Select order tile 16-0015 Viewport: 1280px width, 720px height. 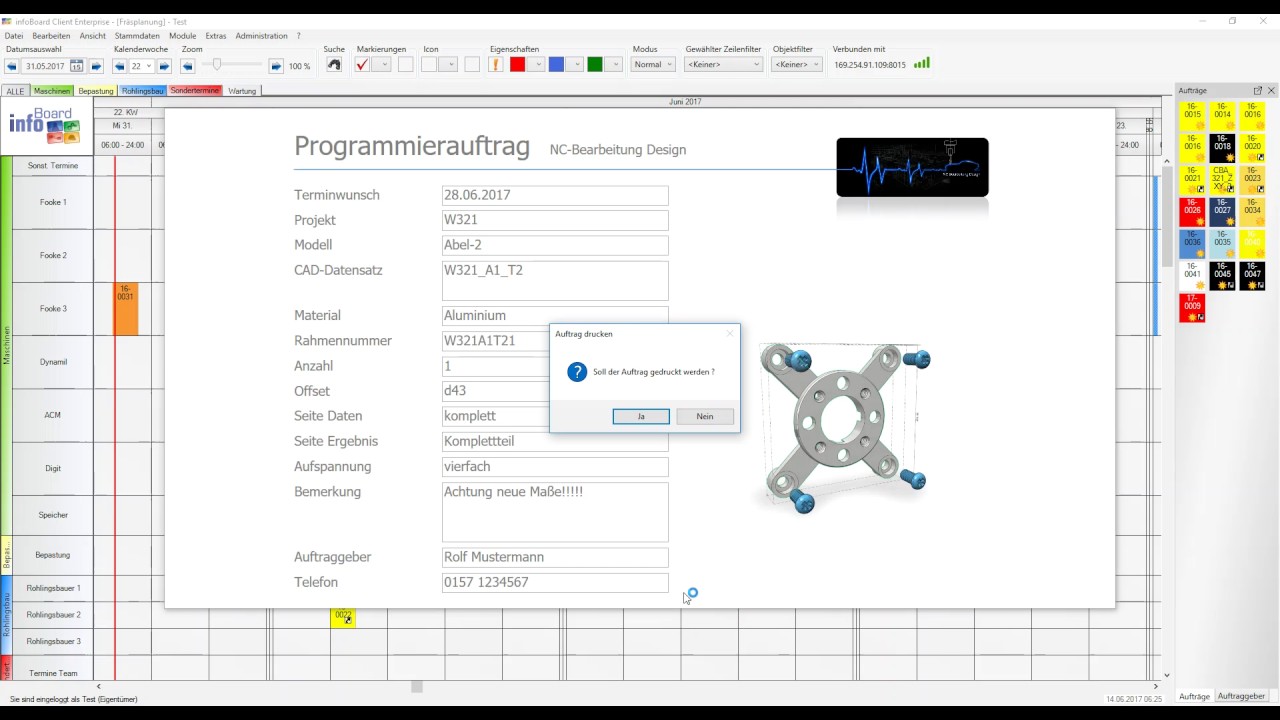[x=1192, y=117]
